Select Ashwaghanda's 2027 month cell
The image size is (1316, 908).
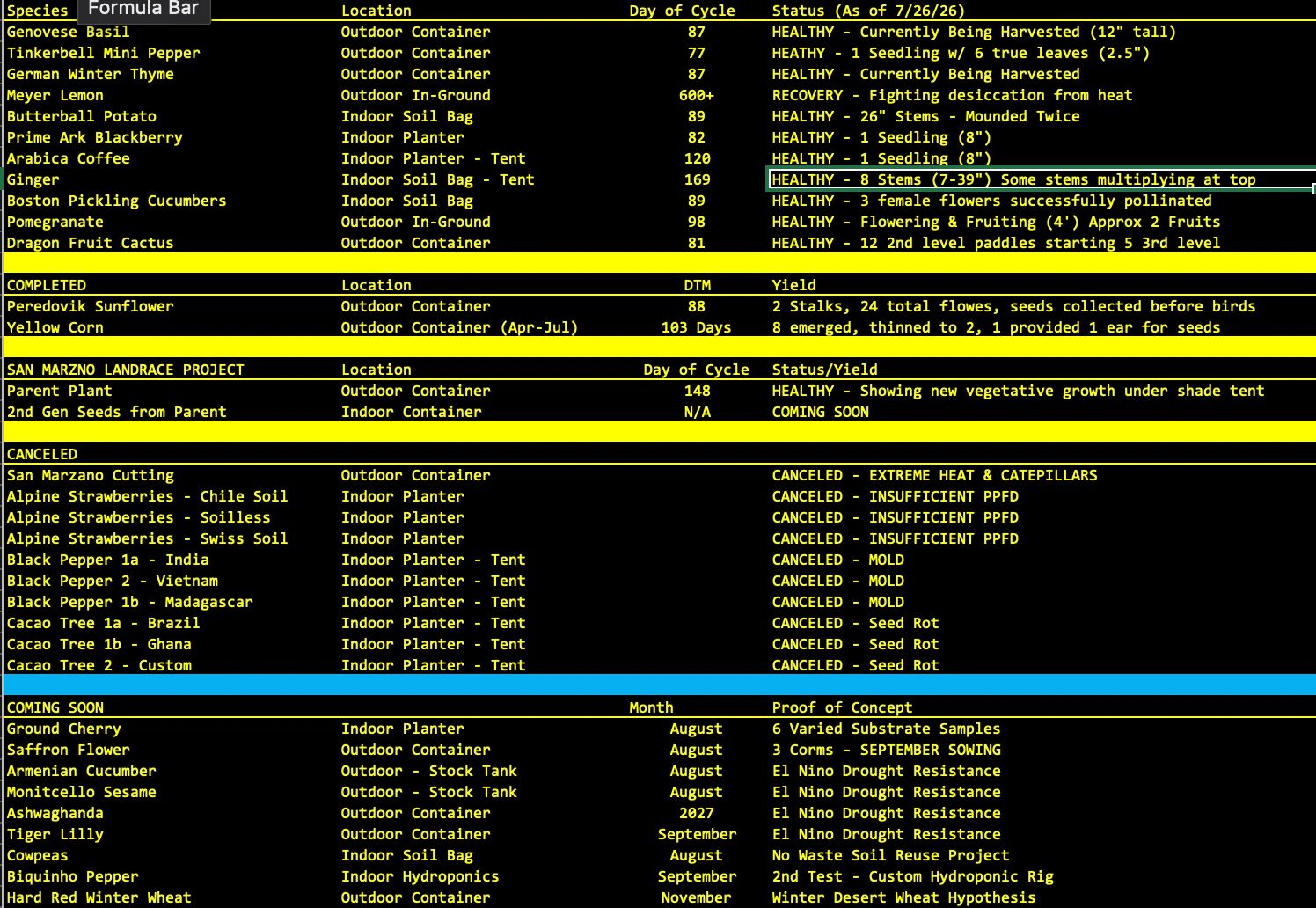coord(696,813)
